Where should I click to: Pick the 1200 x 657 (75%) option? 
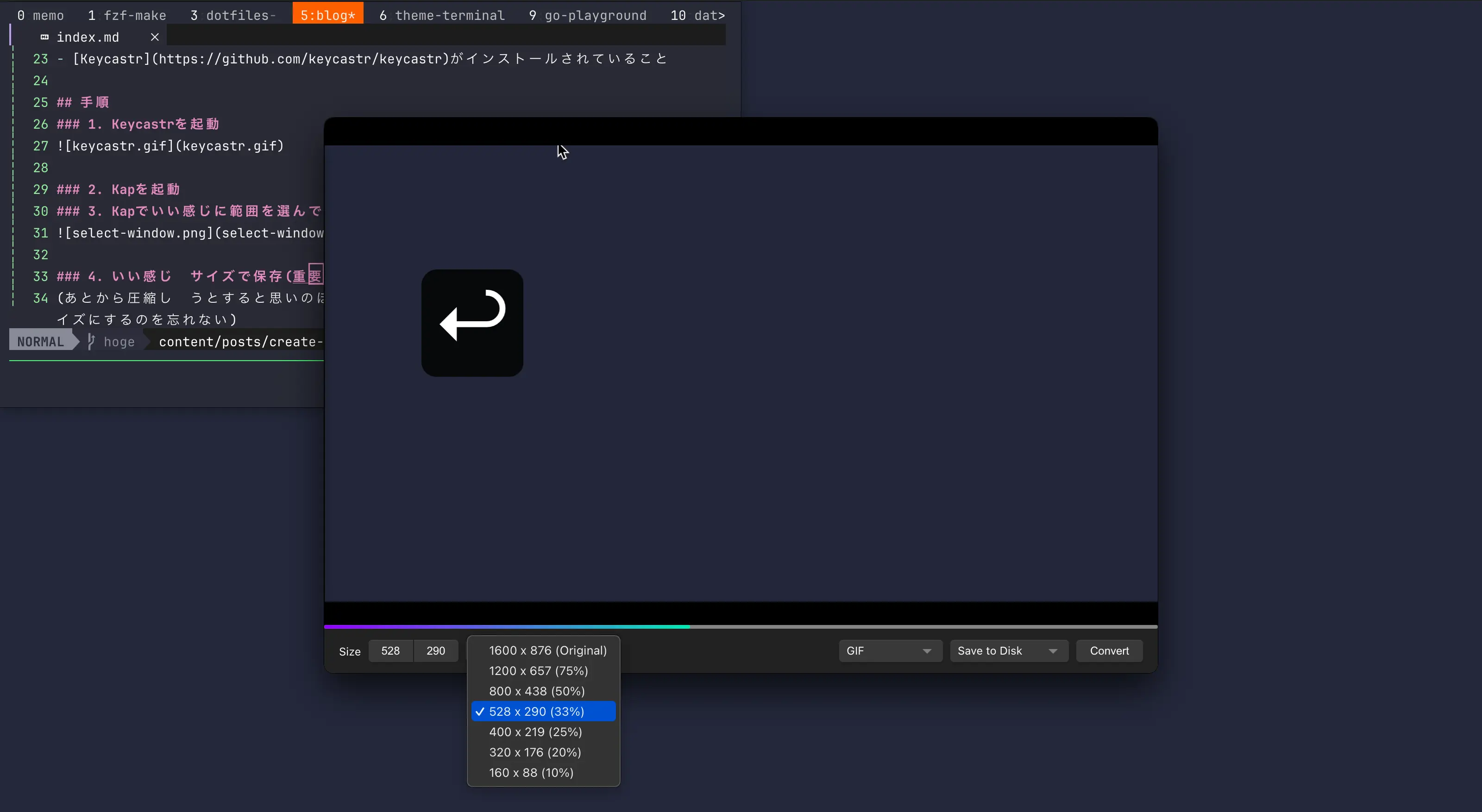(538, 670)
